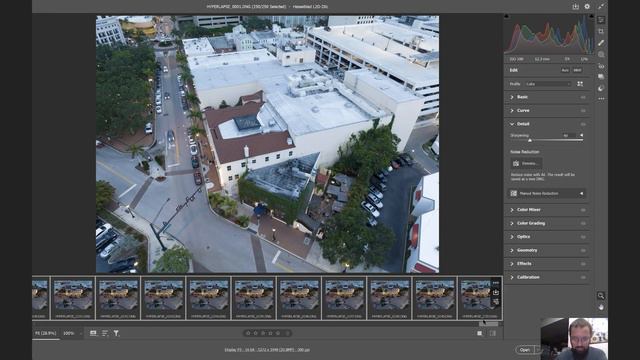Click the B&W button
Image resolution: width=640 pixels, height=360 pixels.
tap(577, 70)
